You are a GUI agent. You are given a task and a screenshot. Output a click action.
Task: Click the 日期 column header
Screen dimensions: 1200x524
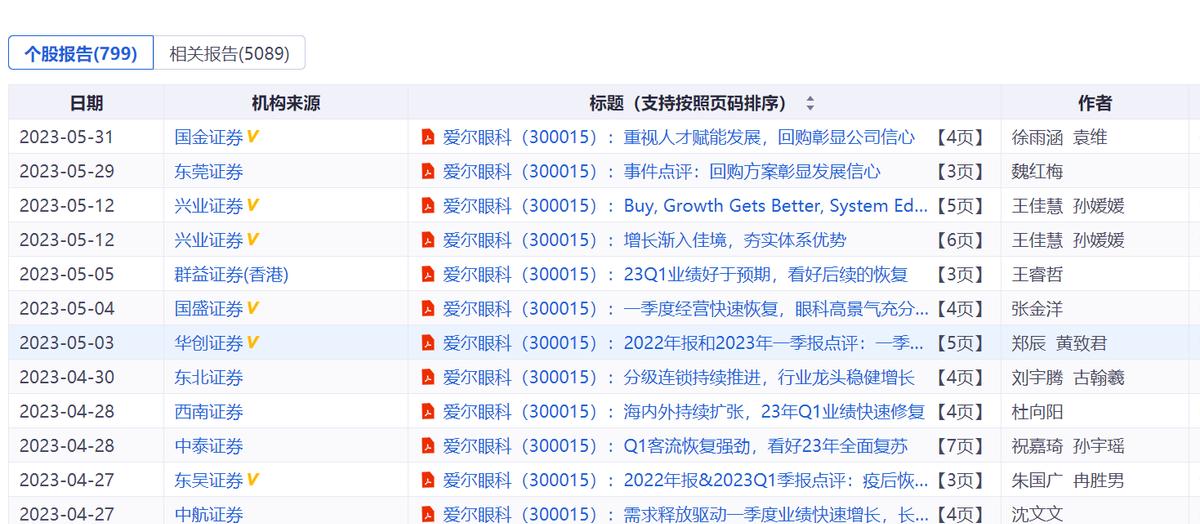tap(86, 103)
